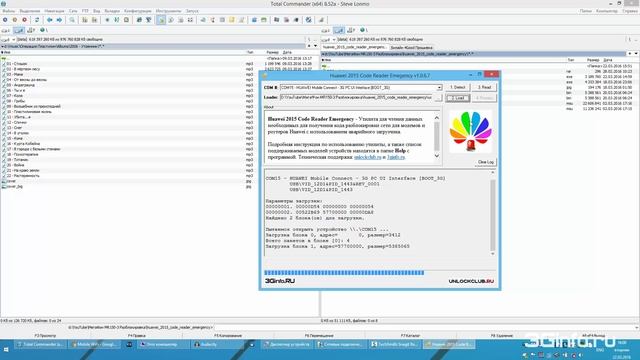Viewport: 640px width, 360px height.
Task: Open the Вкладки menu
Action: 112,11
